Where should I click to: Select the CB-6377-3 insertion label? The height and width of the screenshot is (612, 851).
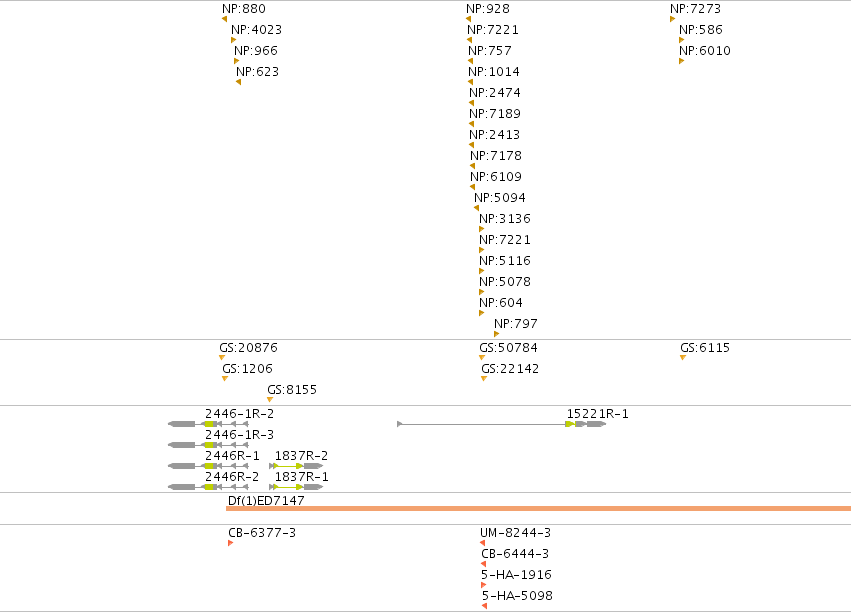pyautogui.click(x=262, y=533)
